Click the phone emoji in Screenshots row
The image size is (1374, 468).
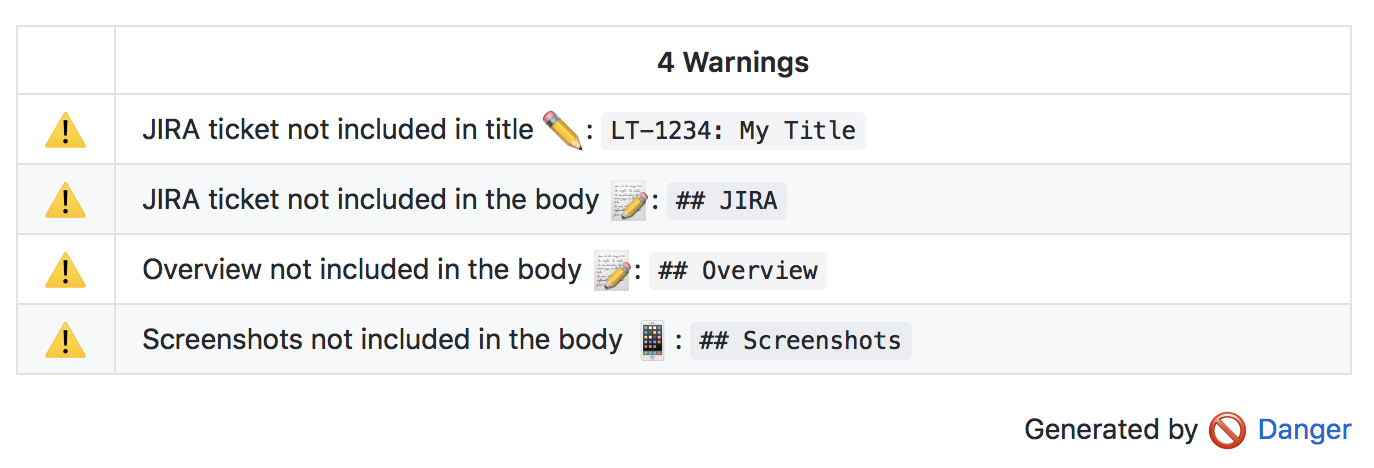652,341
